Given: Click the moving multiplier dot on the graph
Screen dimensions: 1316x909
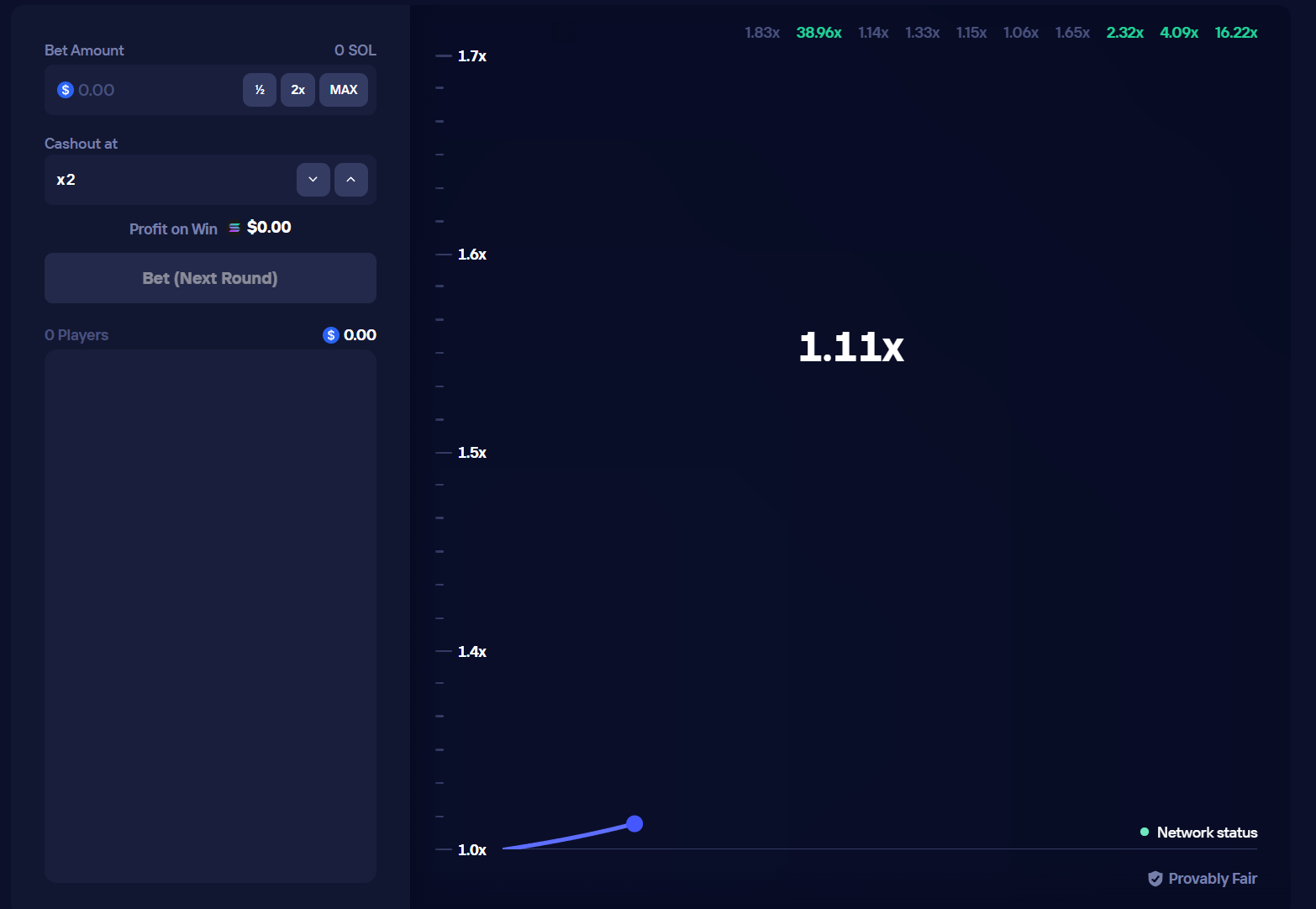Looking at the screenshot, I should click(634, 824).
